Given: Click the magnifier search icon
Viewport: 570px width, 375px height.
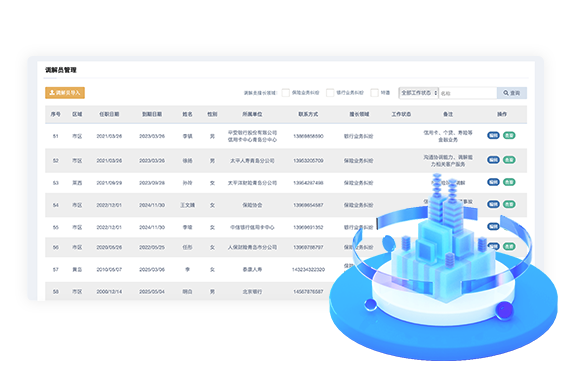Looking at the screenshot, I should click(x=506, y=93).
